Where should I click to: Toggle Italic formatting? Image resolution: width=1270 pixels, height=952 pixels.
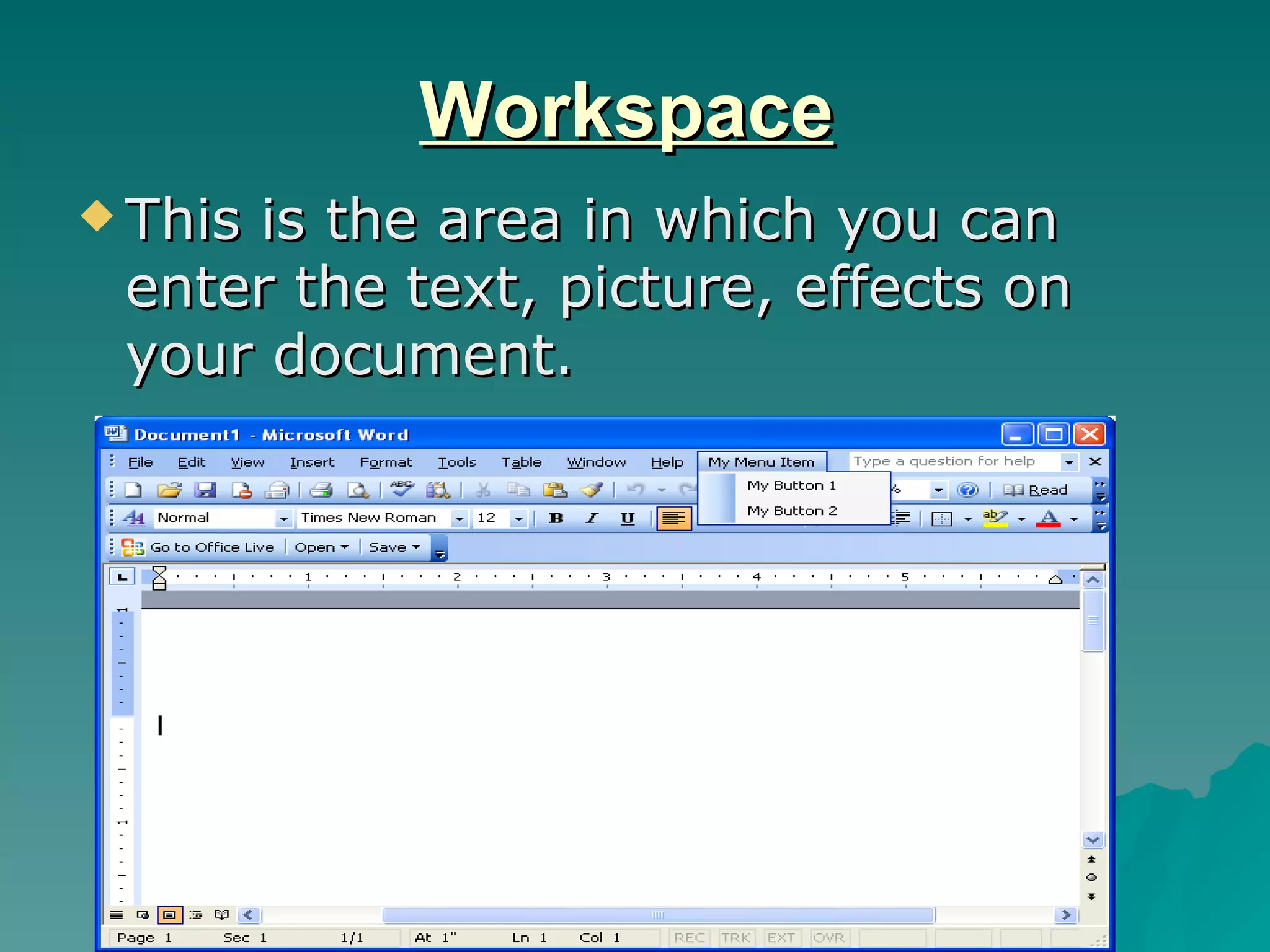592,518
